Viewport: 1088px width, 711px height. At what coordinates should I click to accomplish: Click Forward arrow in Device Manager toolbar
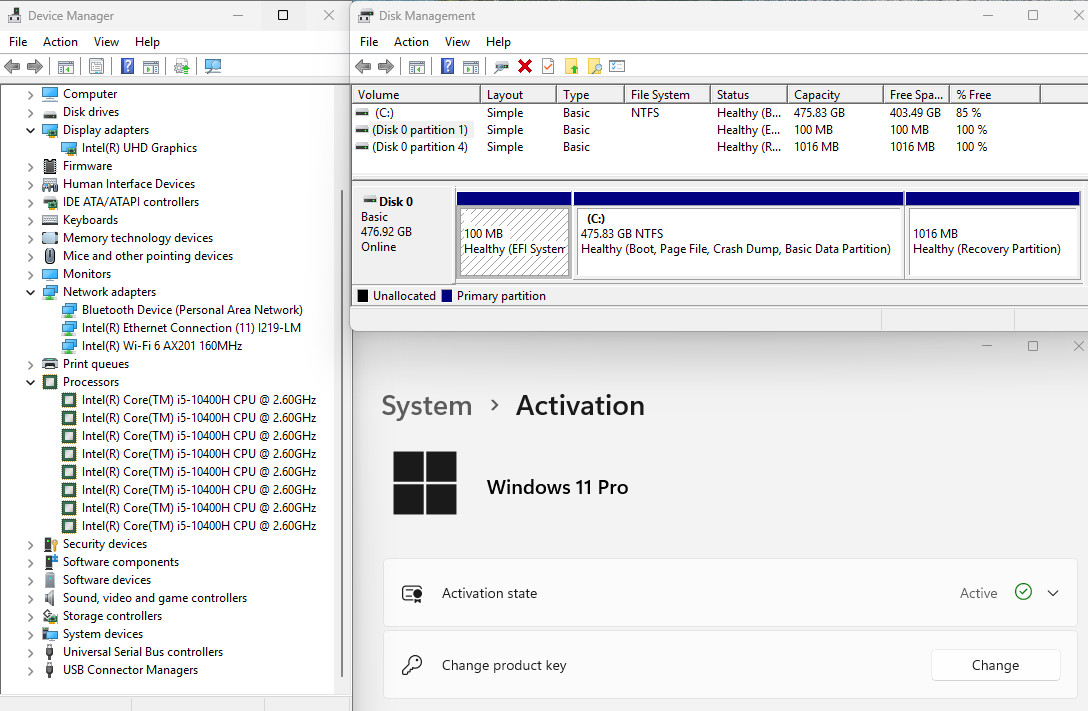coord(35,67)
